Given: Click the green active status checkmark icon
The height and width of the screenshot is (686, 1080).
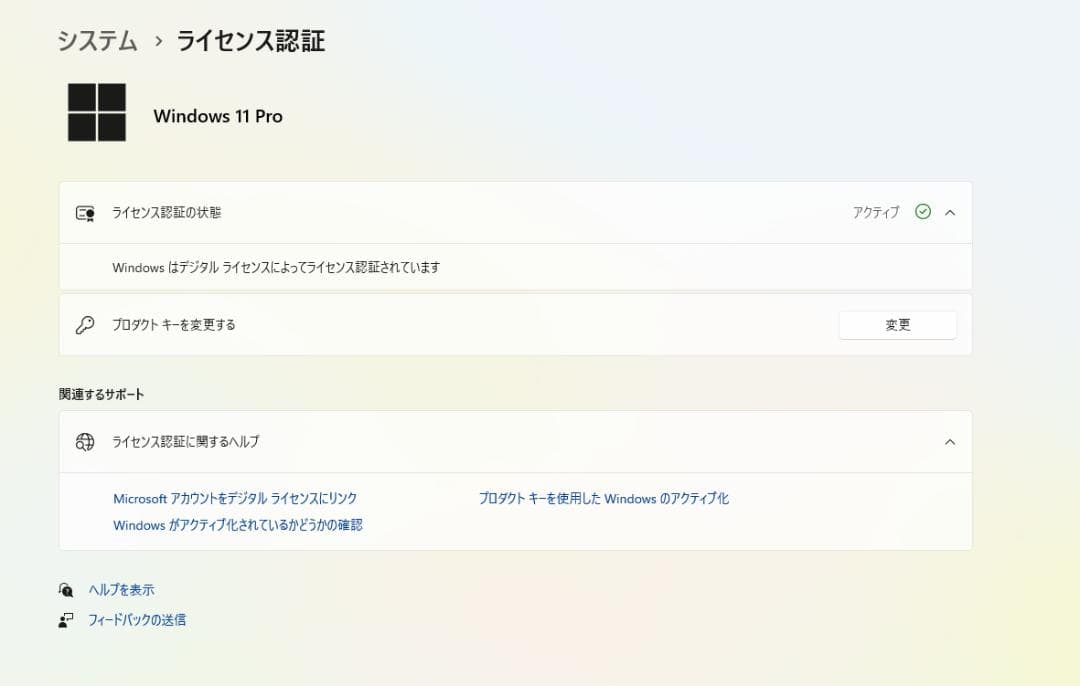Looking at the screenshot, I should coord(922,212).
